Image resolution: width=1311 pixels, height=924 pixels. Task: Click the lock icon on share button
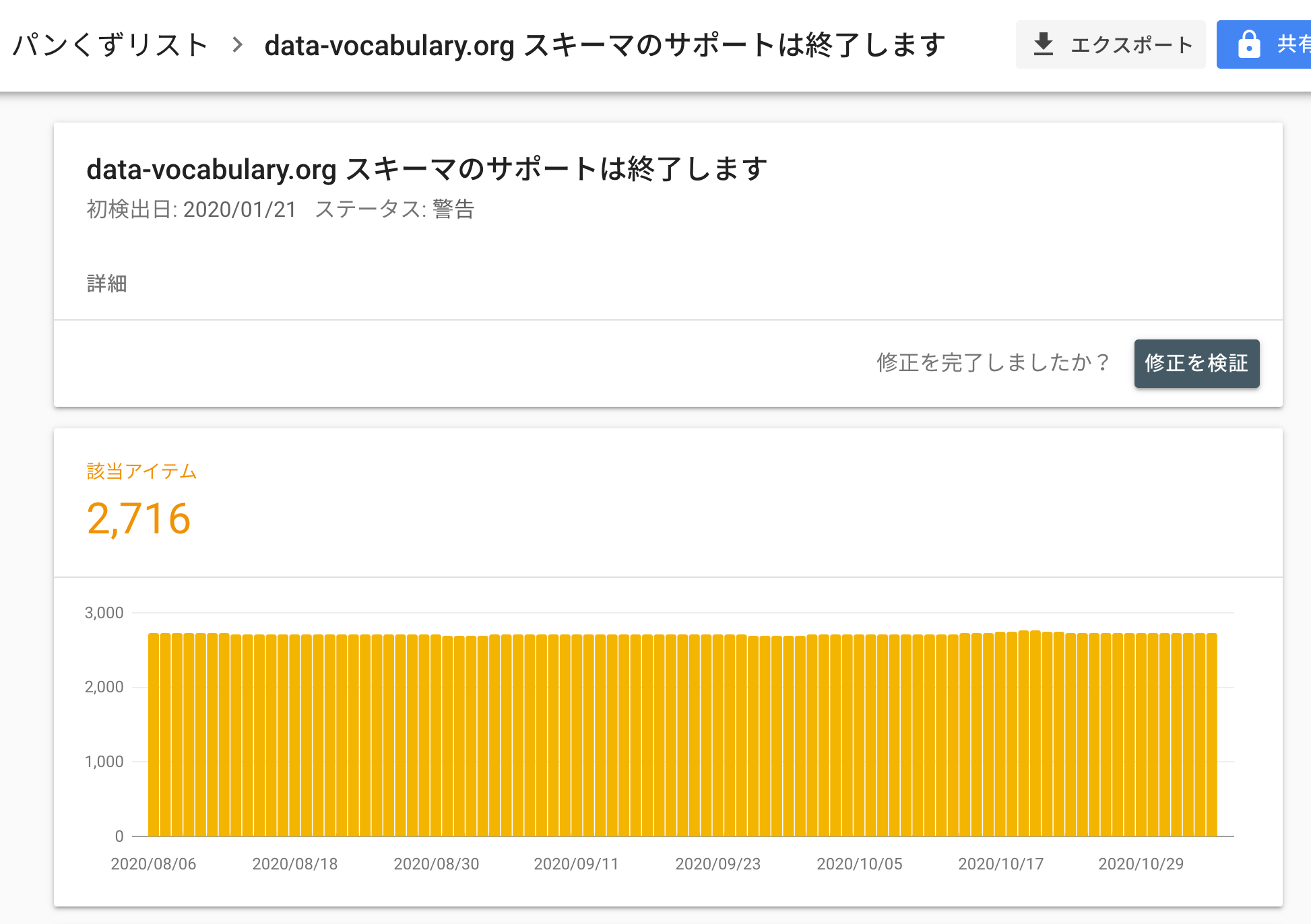pos(1249,44)
